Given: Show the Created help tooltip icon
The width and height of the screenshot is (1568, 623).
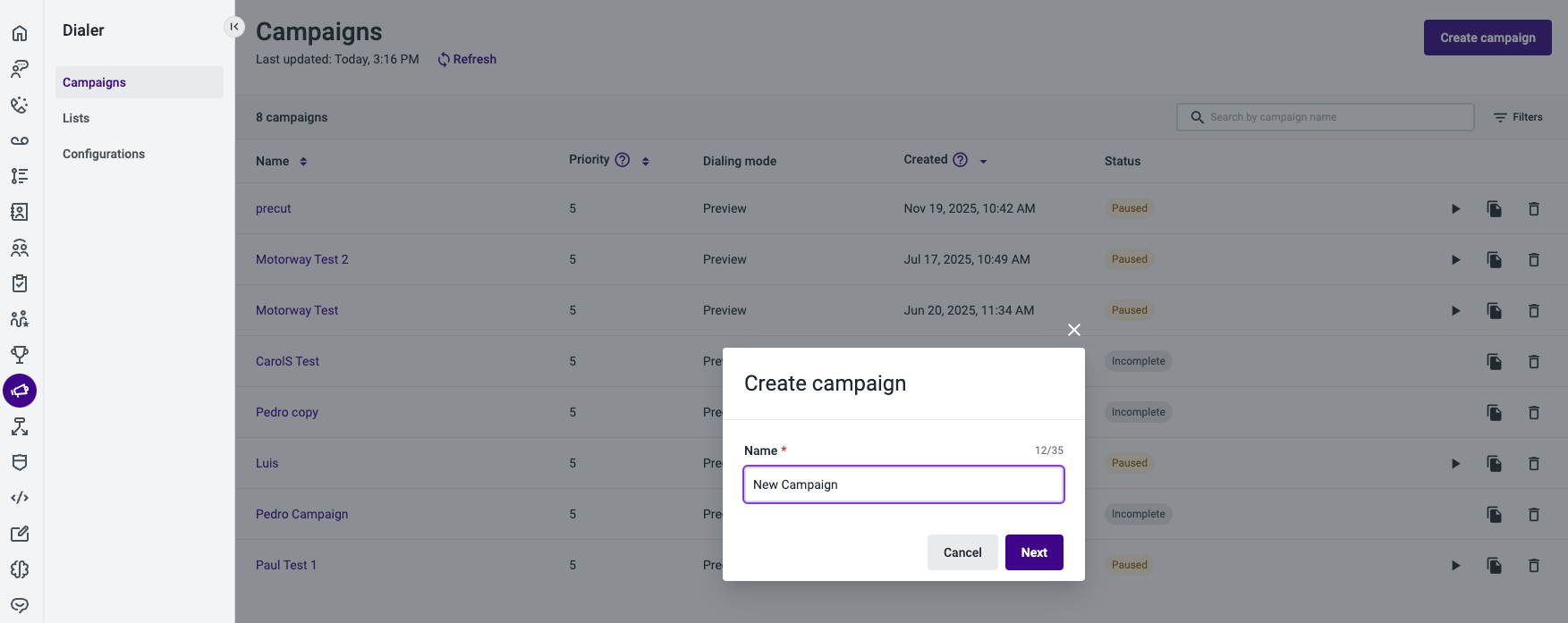Looking at the screenshot, I should (x=961, y=160).
